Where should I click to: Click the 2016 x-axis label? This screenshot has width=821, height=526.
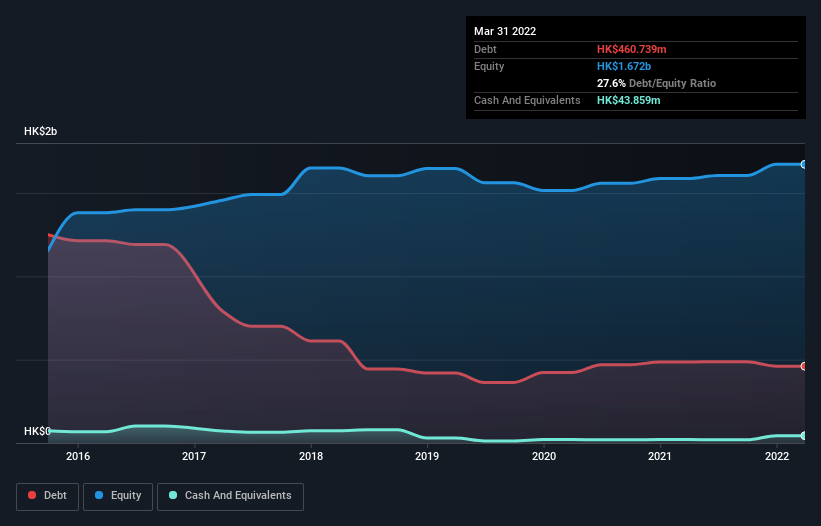click(77, 456)
